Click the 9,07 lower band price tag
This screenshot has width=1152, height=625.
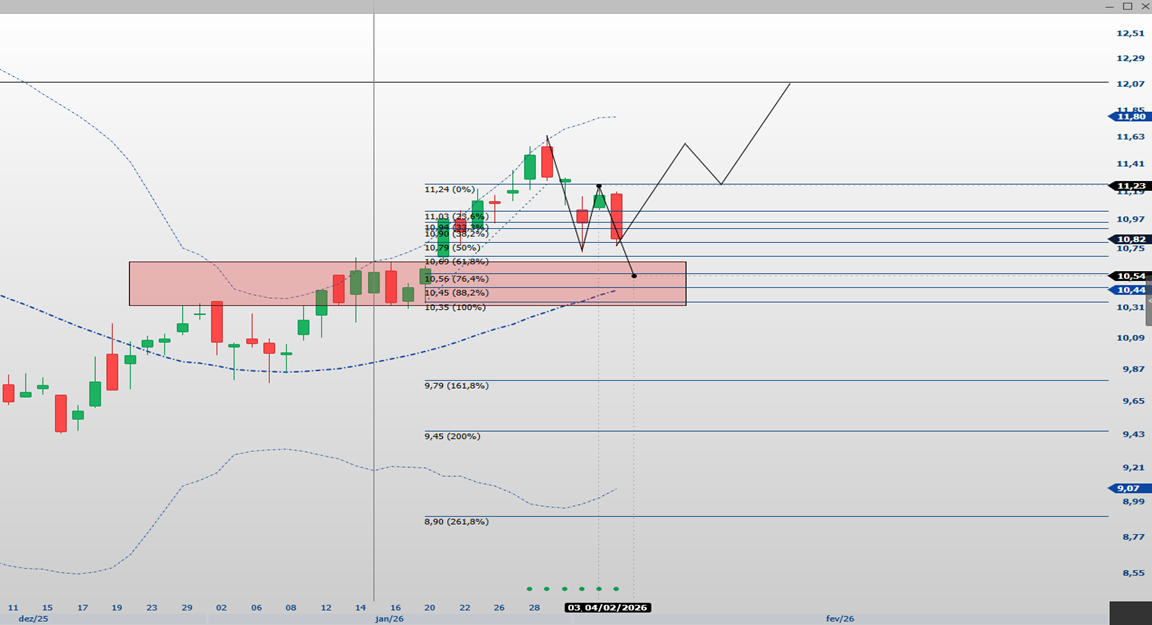[x=1130, y=488]
